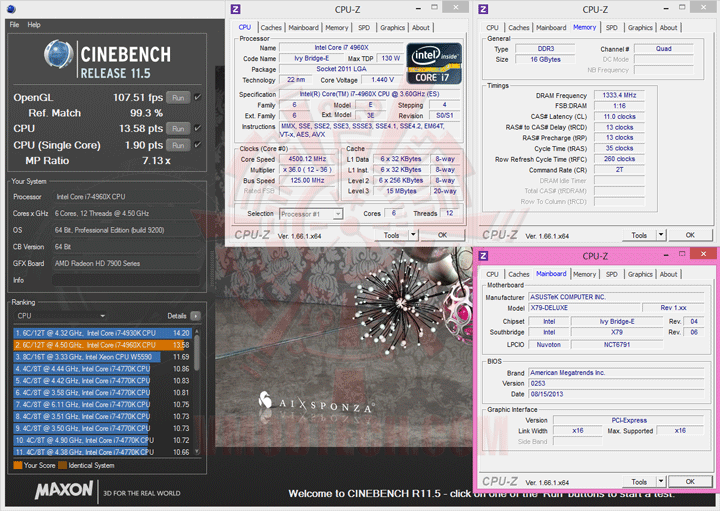Viewport: 720px width, 511px height.
Task: Run the OpenGL benchmark
Action: [x=178, y=97]
